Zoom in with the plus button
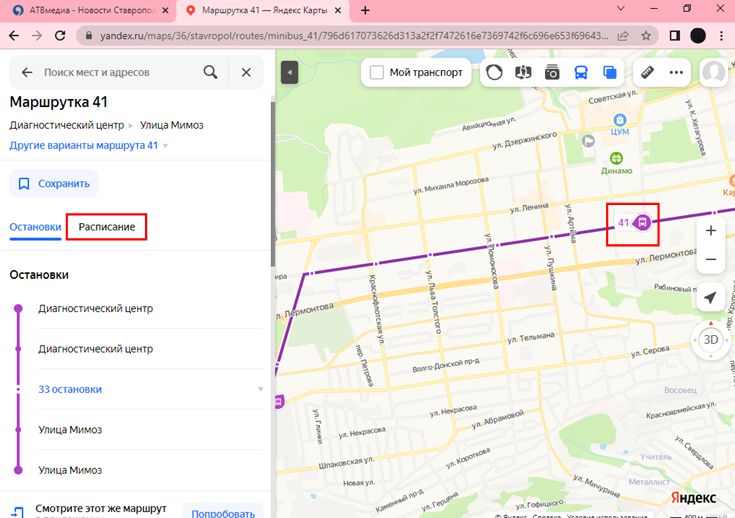This screenshot has height=518, width=735. pos(710,230)
